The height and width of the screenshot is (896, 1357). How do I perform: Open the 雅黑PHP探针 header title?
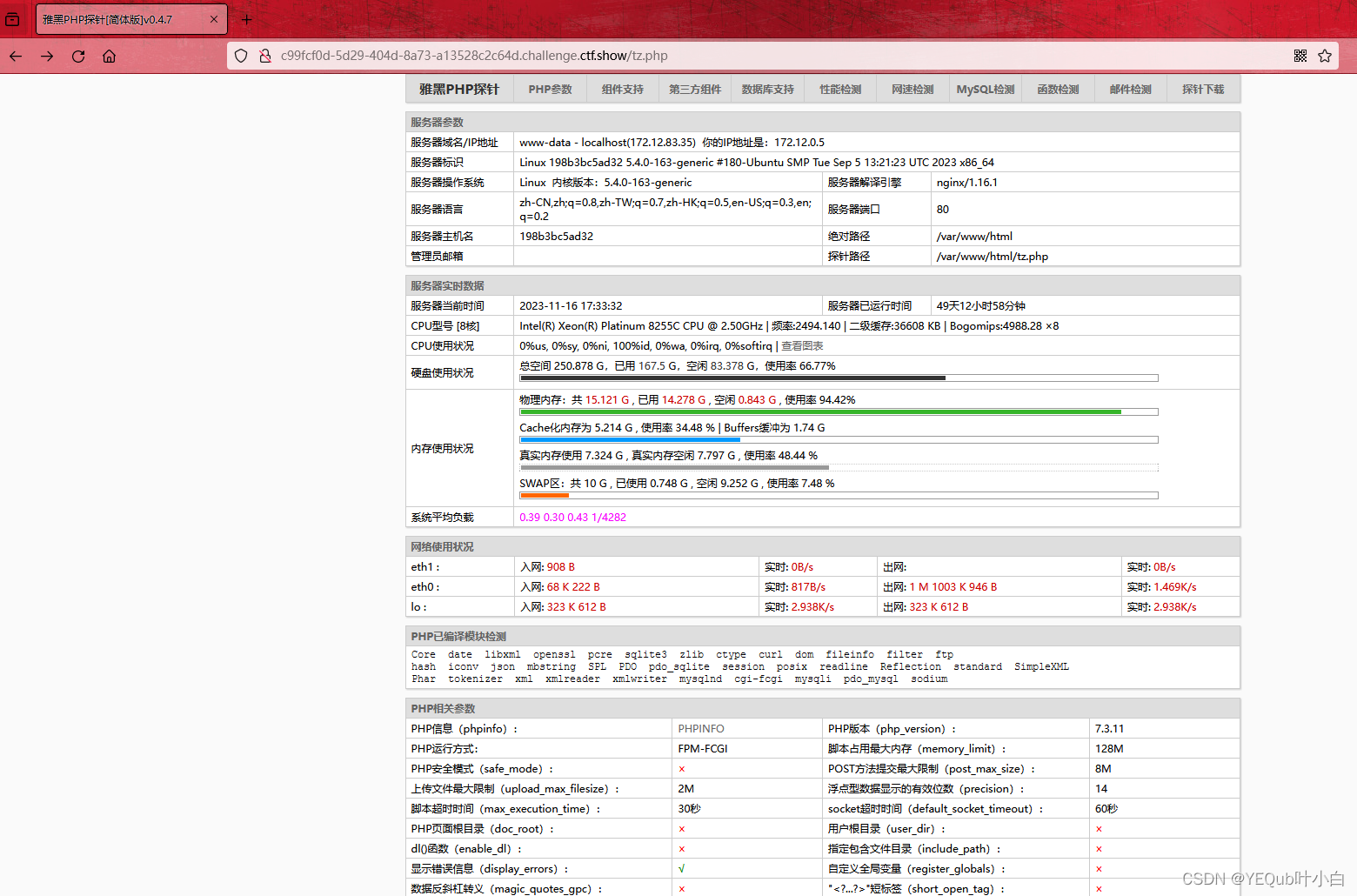tap(459, 90)
